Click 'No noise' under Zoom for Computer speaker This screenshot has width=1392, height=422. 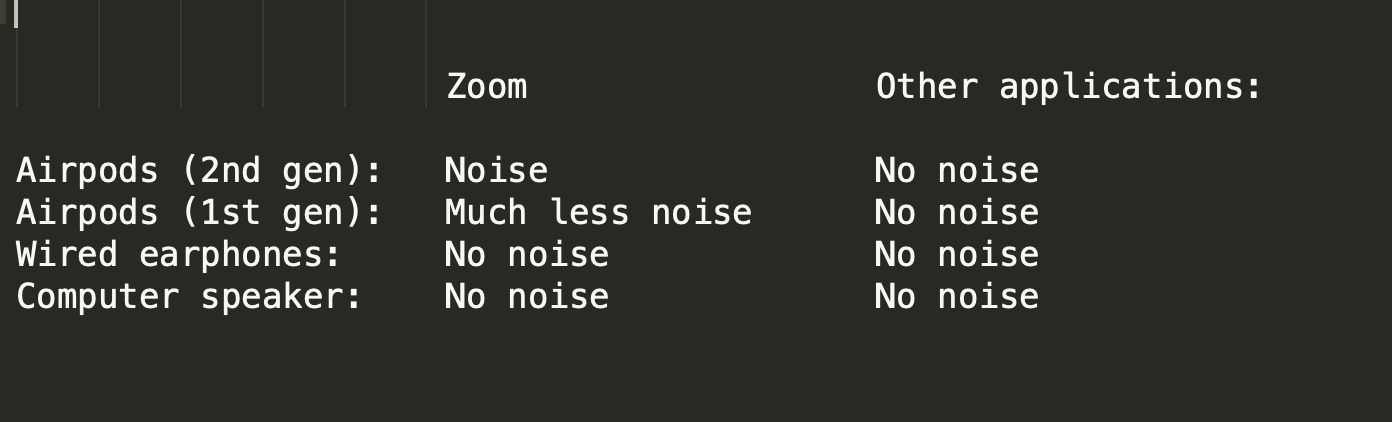pyautogui.click(x=527, y=297)
